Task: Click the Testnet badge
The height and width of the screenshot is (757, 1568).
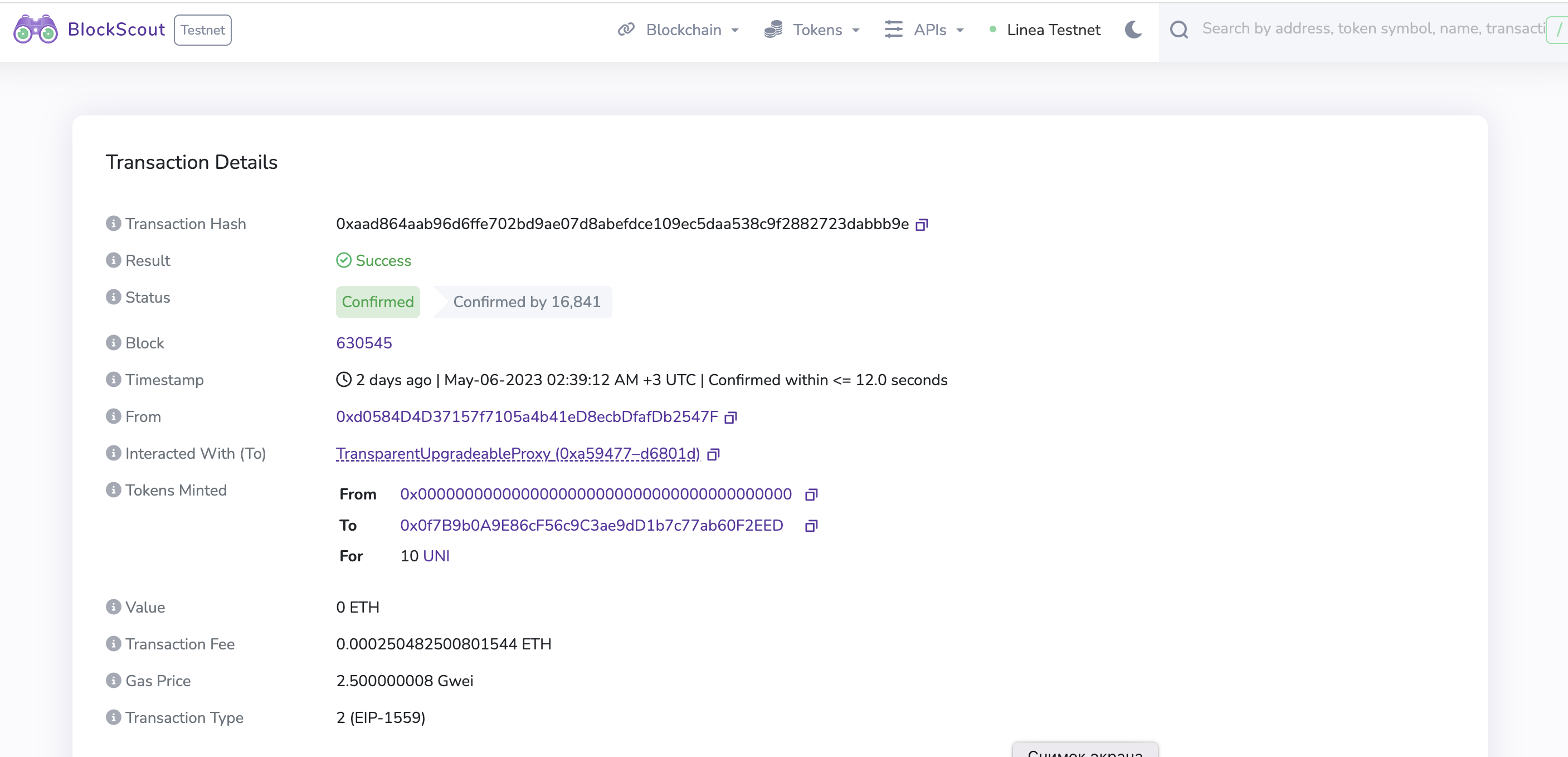Action: click(203, 29)
